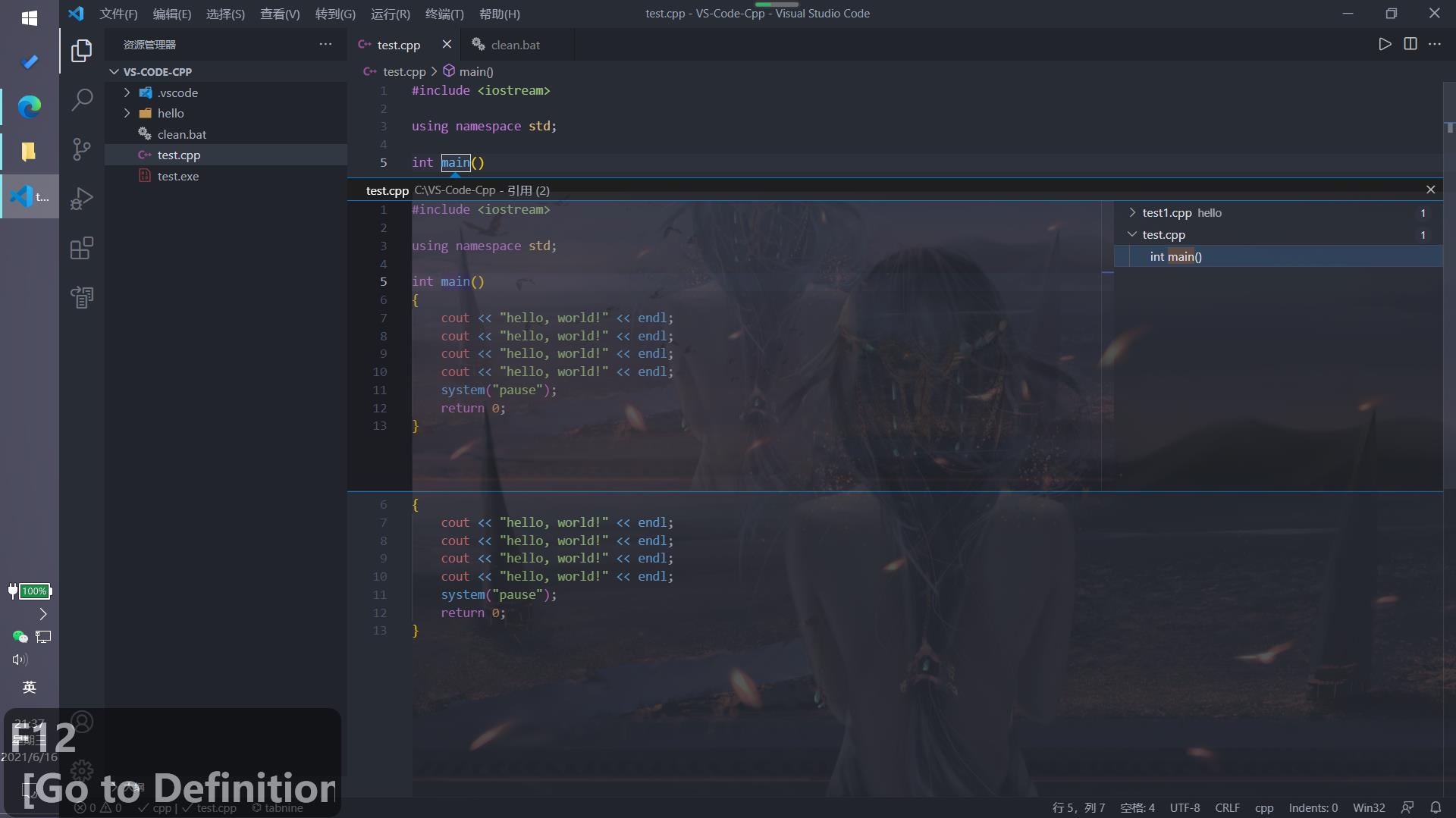
Task: Open Microsoft Edge from the taskbar
Action: click(x=30, y=107)
